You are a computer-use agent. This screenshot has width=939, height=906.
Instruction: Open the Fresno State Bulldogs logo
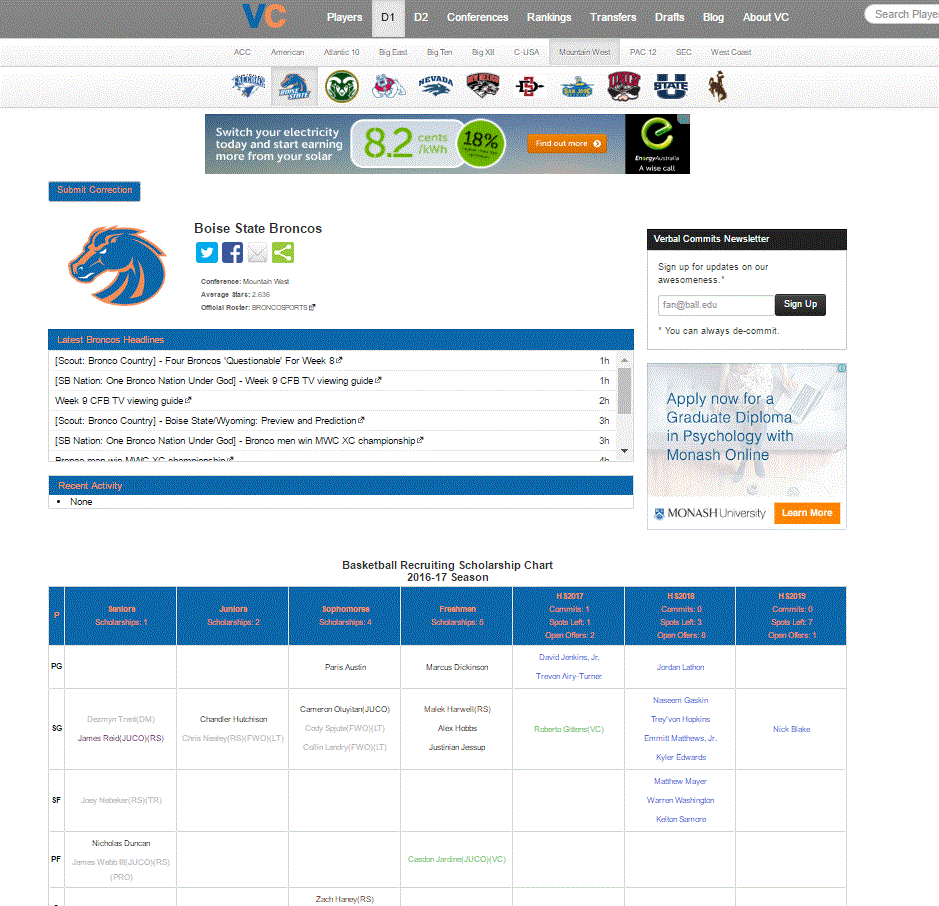[389, 86]
